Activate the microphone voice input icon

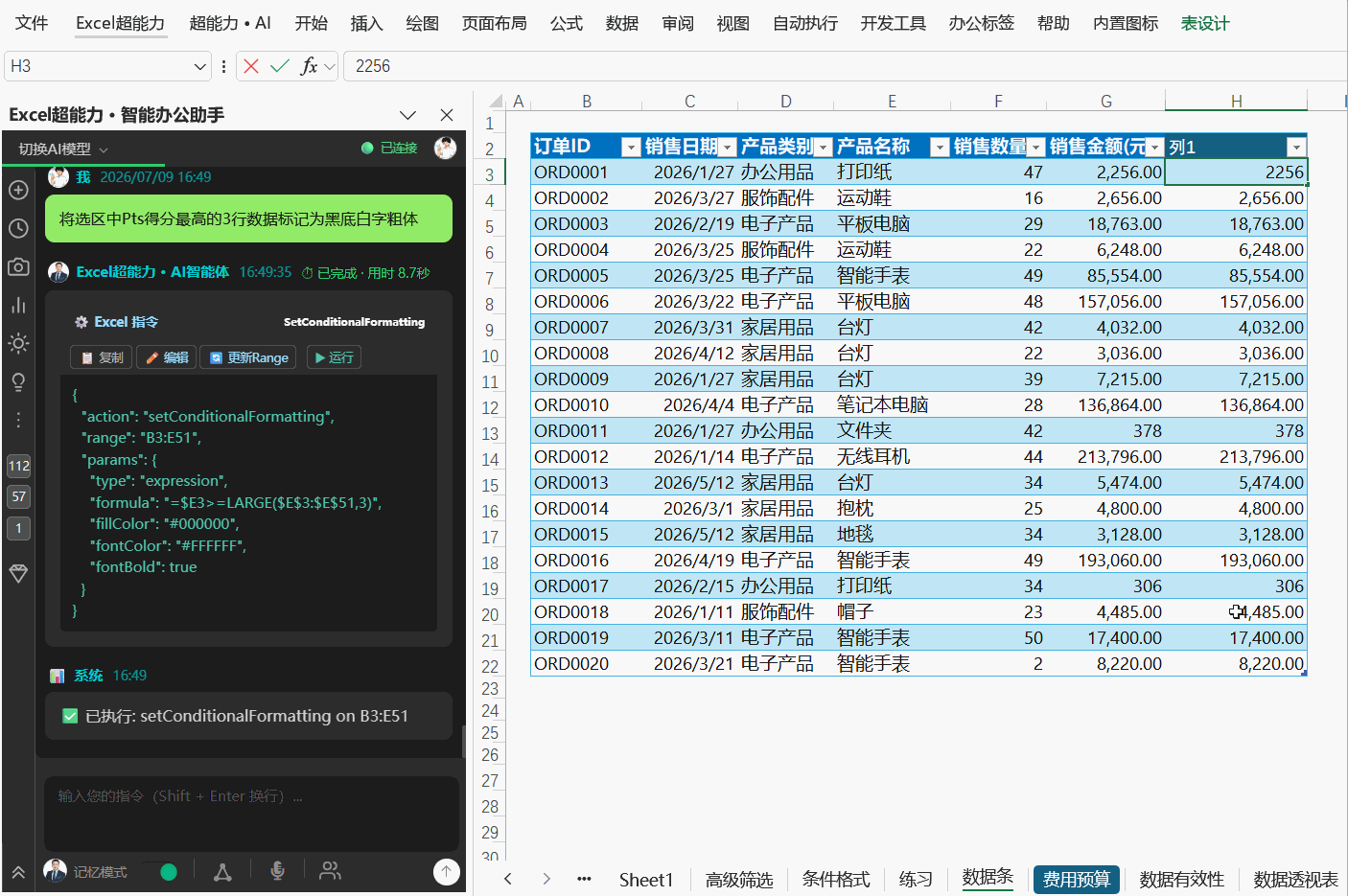[277, 871]
